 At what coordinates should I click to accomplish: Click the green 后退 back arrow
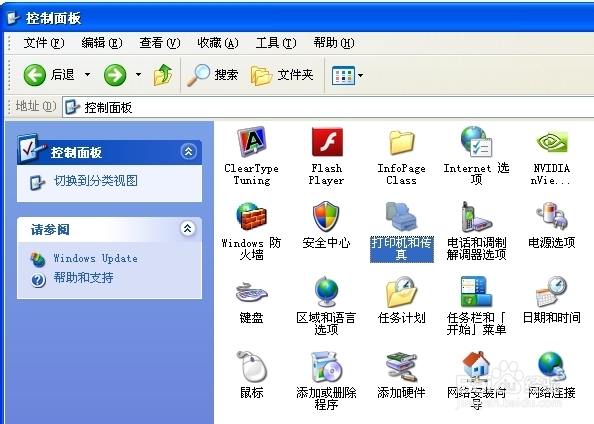(x=34, y=75)
